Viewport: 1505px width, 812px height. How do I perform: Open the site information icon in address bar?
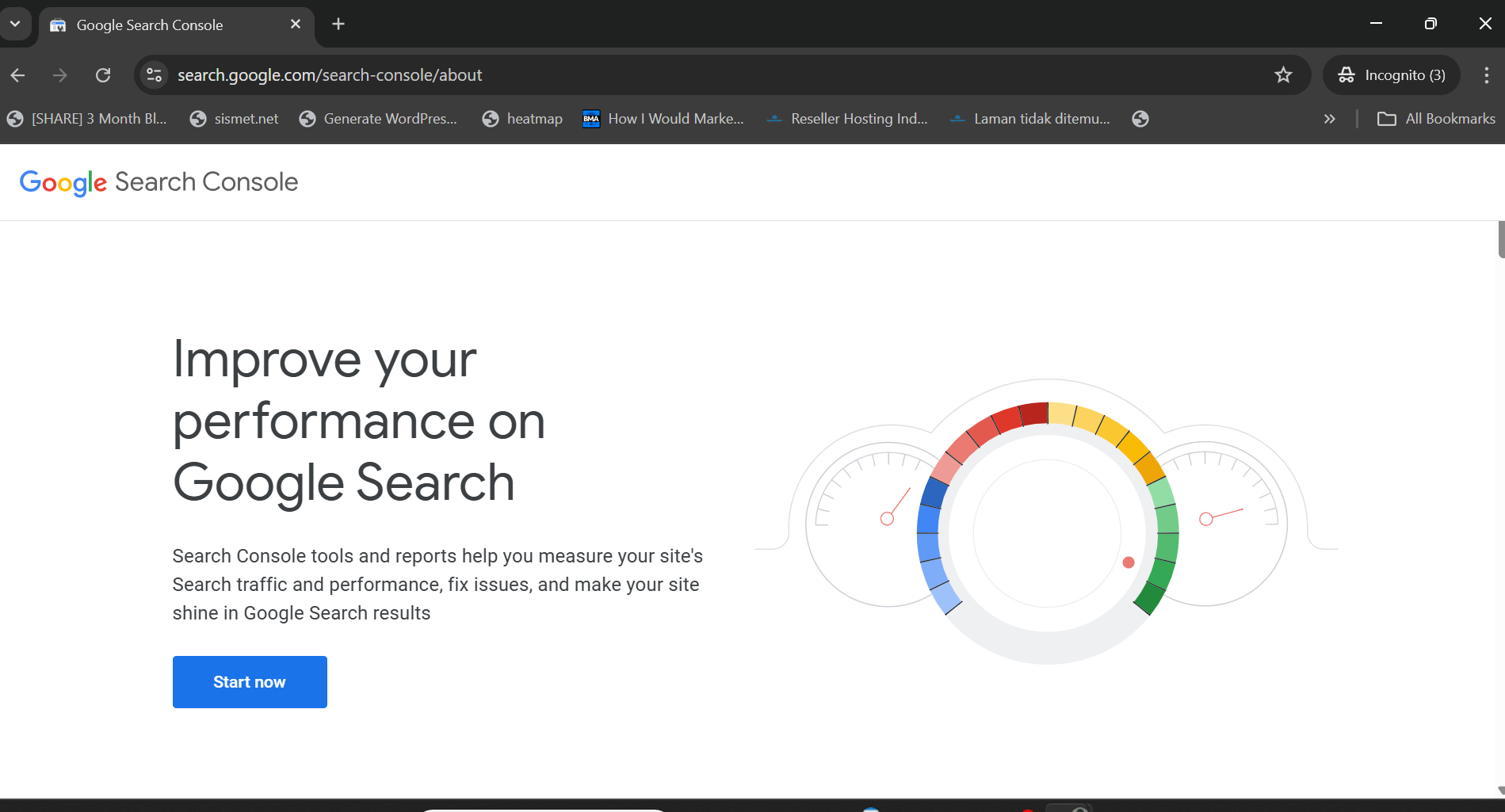pyautogui.click(x=155, y=75)
